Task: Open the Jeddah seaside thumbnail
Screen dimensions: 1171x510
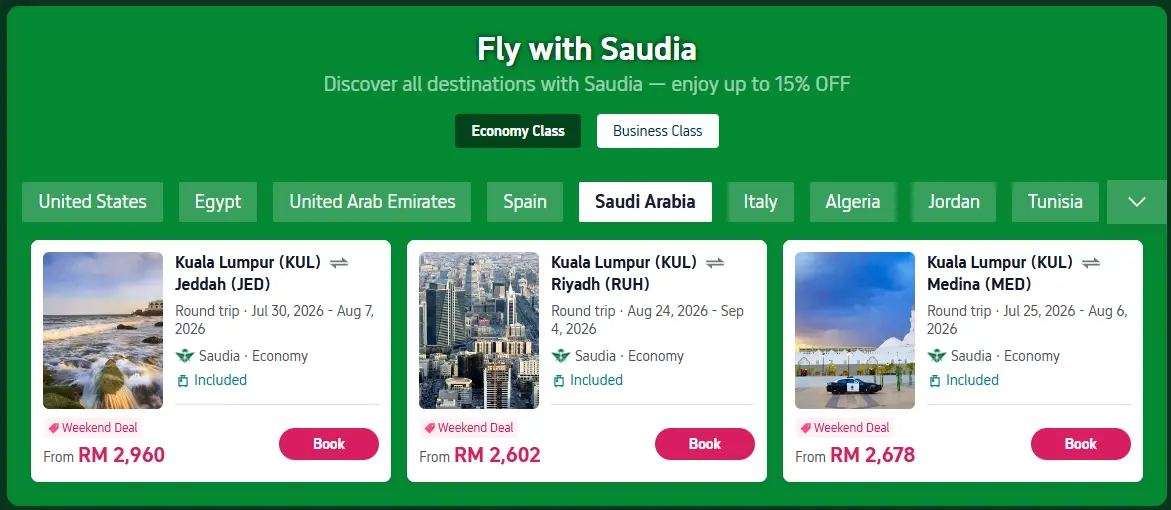Action: click(x=103, y=330)
